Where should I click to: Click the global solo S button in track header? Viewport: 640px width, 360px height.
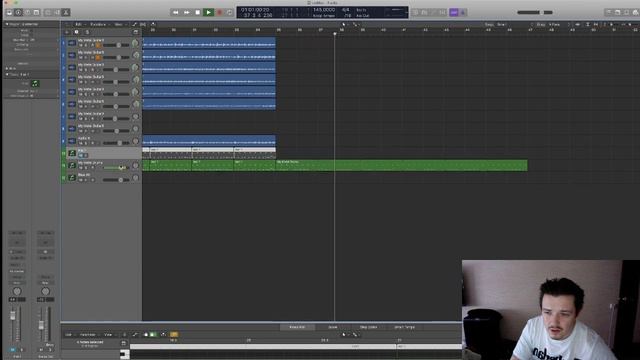click(87, 32)
